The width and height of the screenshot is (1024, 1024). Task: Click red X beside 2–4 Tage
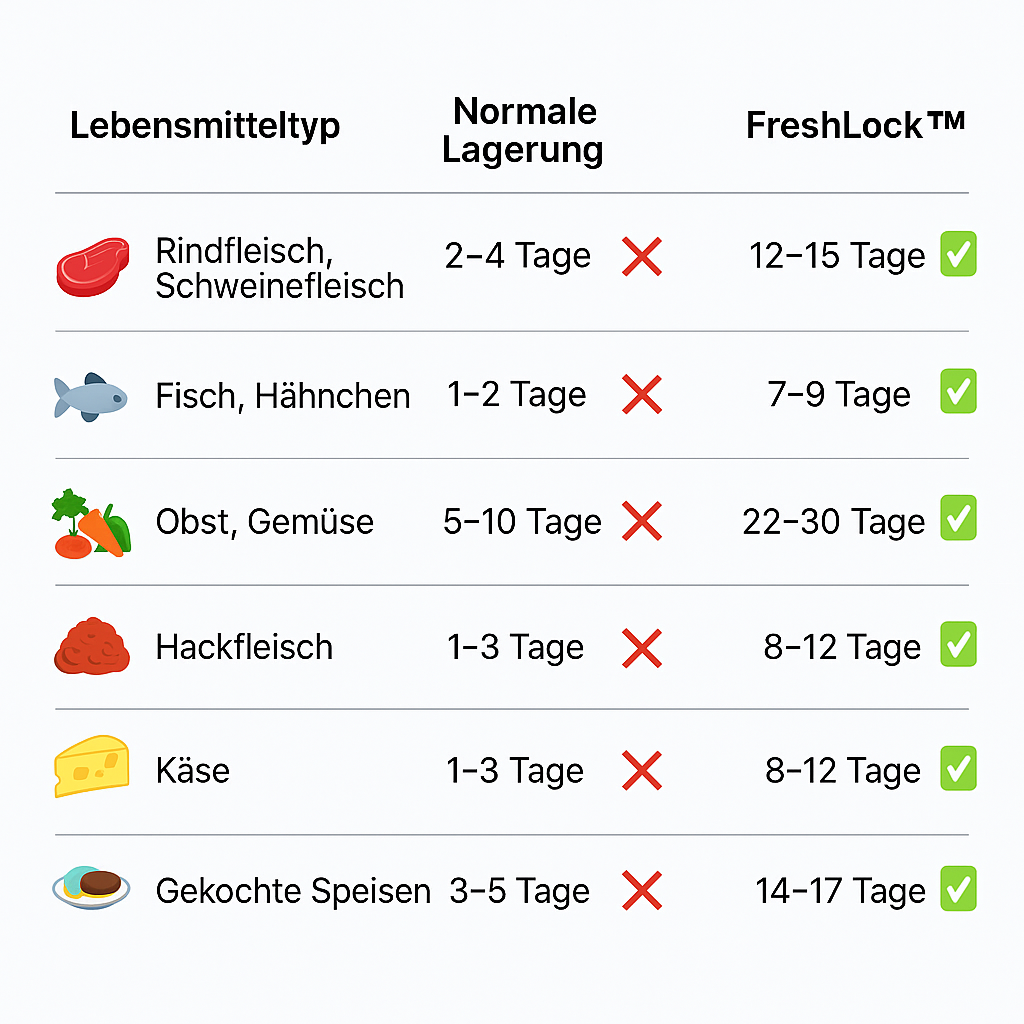641,257
